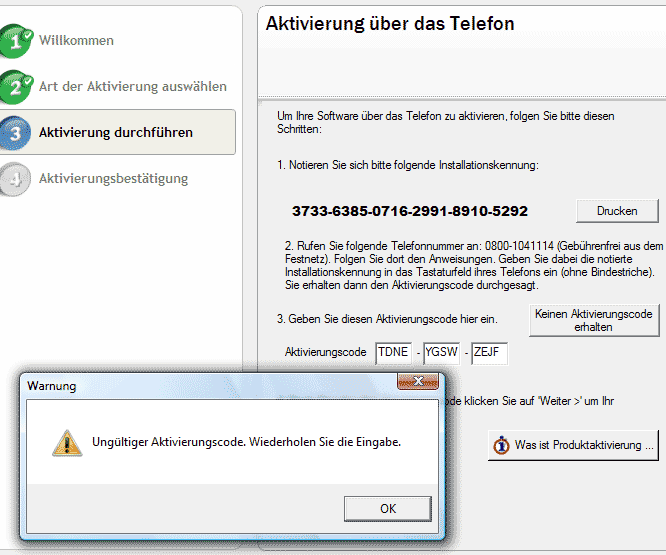This screenshot has height=555, width=666.
Task: Click the Warnung dialog title
Action: click(52, 386)
